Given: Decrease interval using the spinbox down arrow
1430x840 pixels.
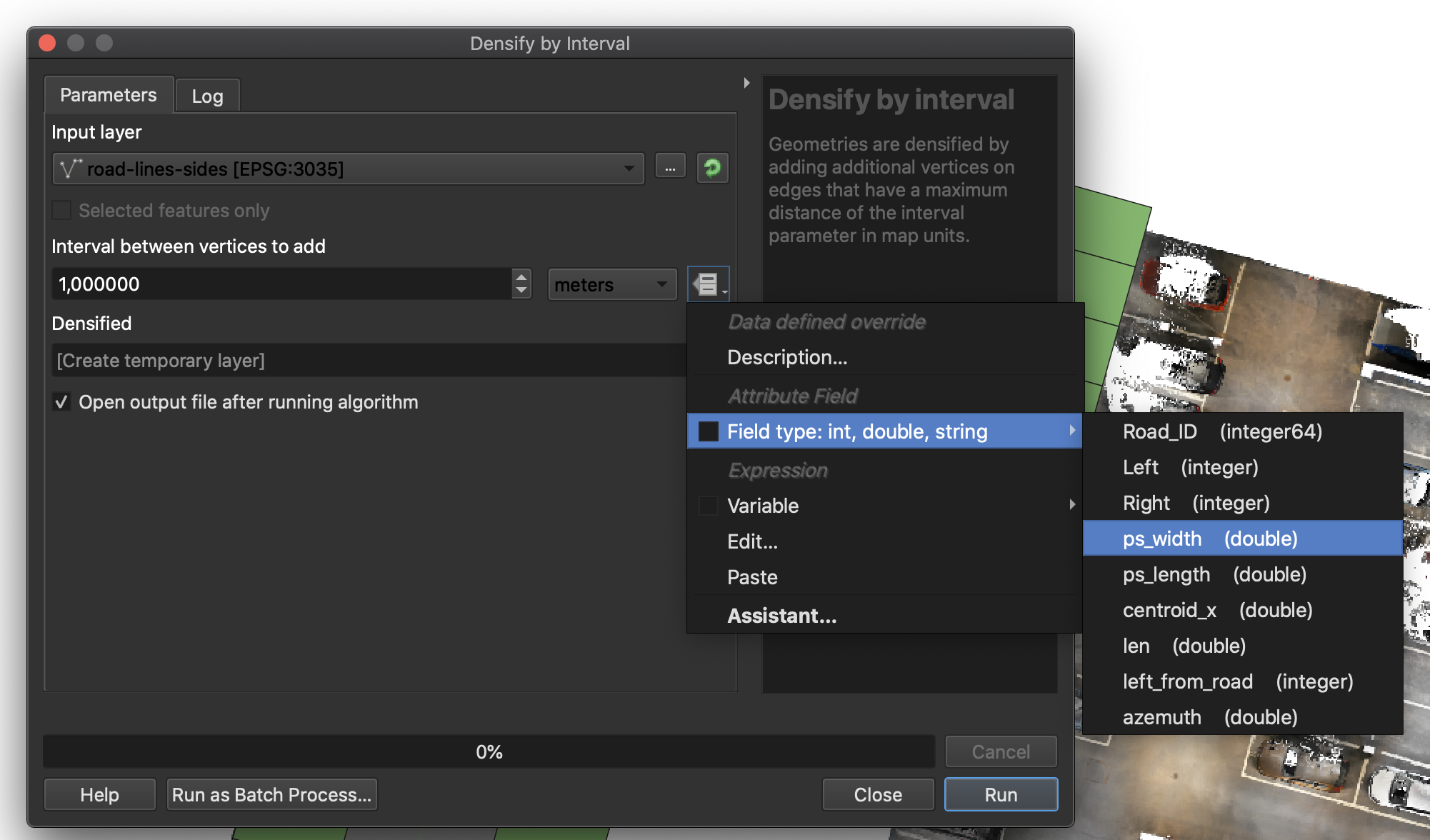Looking at the screenshot, I should [522, 290].
